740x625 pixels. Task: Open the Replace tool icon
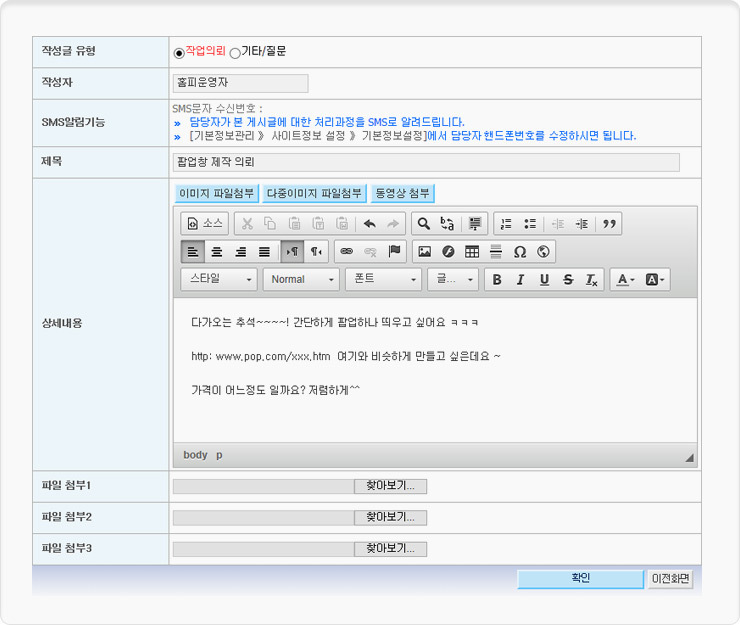pyautogui.click(x=447, y=223)
